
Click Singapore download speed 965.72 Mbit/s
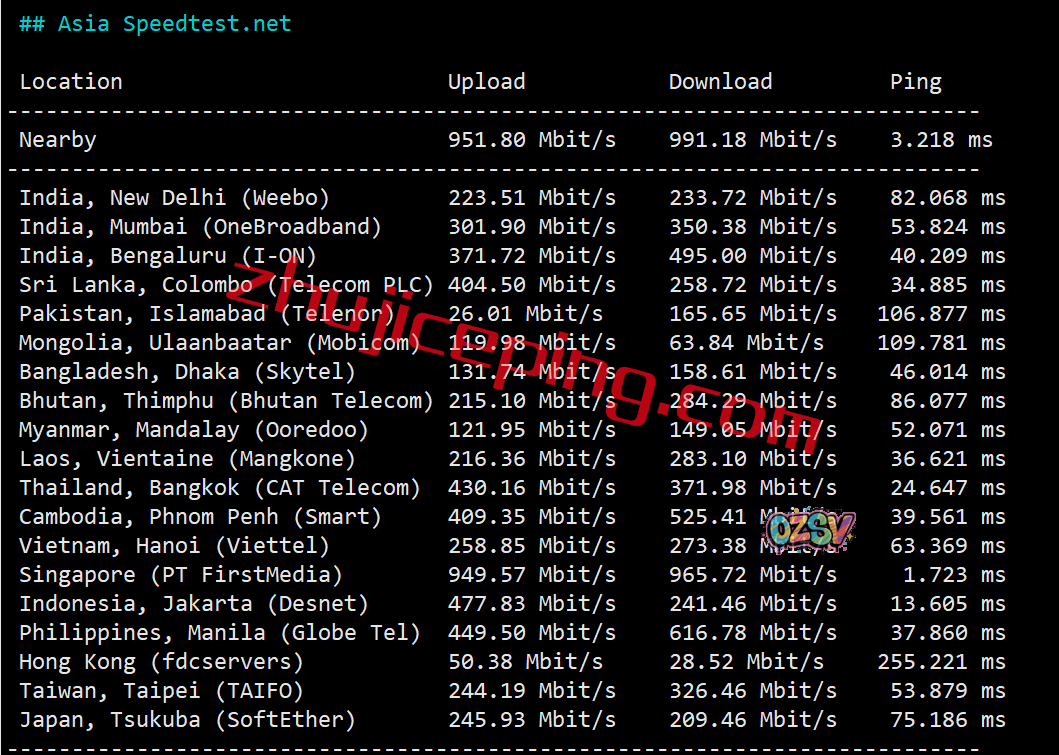[x=752, y=575]
